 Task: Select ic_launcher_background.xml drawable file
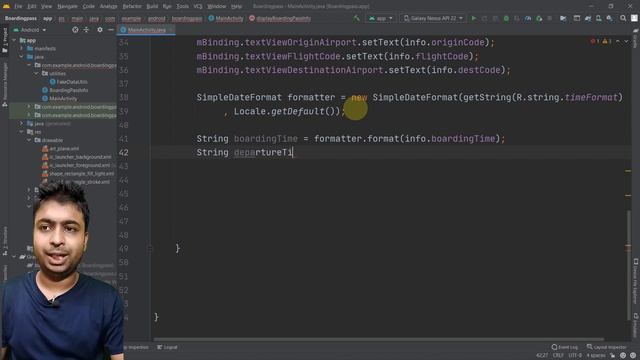click(76, 157)
